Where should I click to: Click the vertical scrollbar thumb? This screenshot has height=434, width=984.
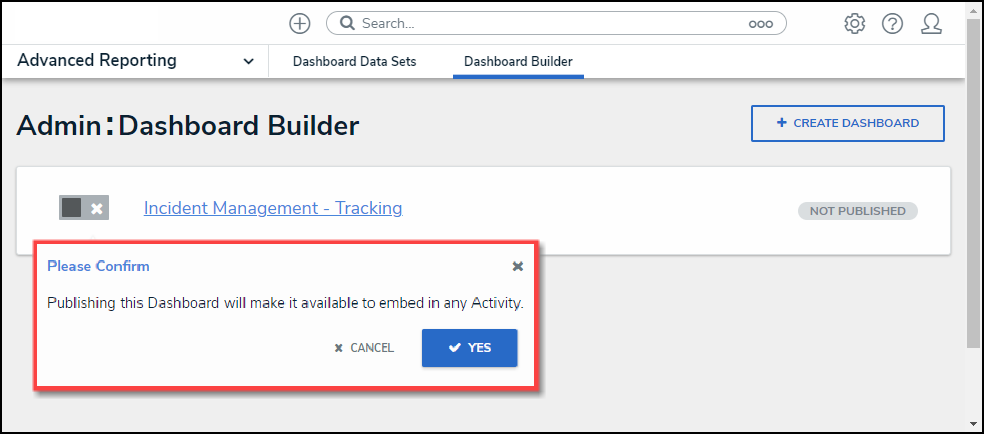pyautogui.click(x=973, y=180)
